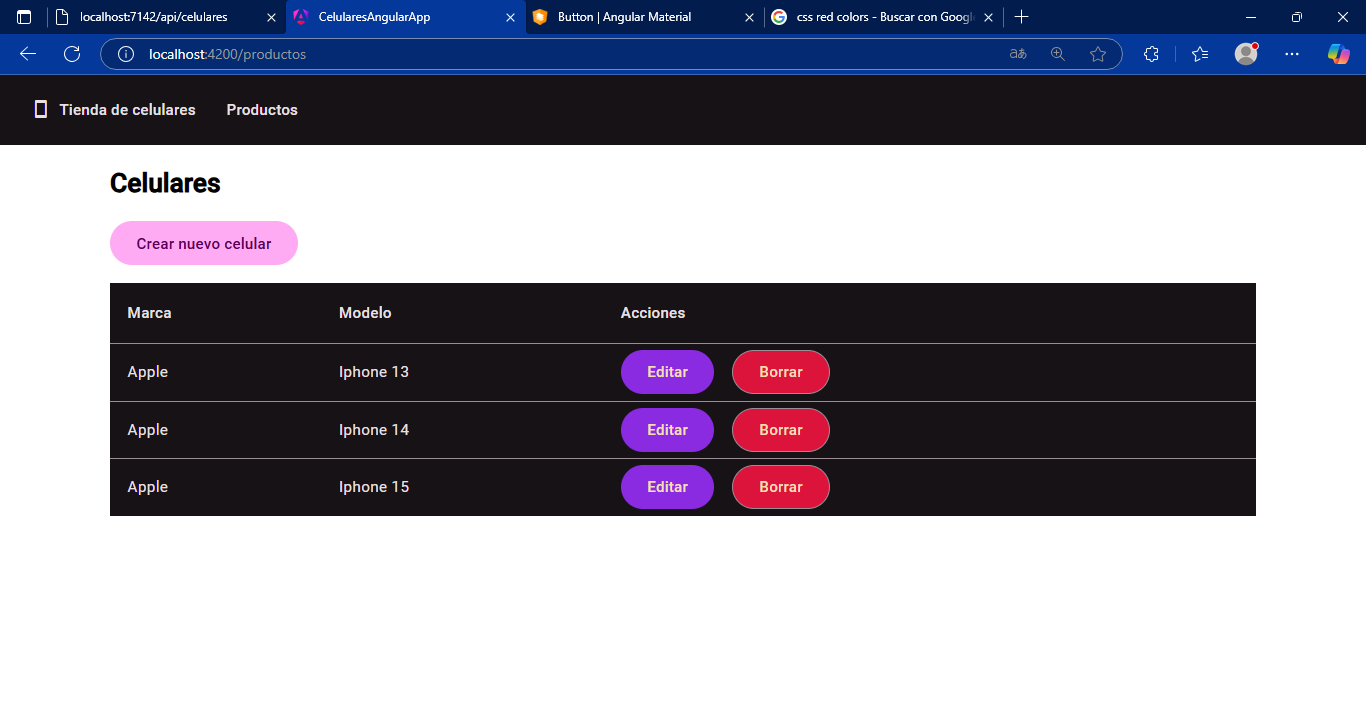This screenshot has height=720, width=1366.
Task: Edit the Iphone 15 entry
Action: point(667,487)
